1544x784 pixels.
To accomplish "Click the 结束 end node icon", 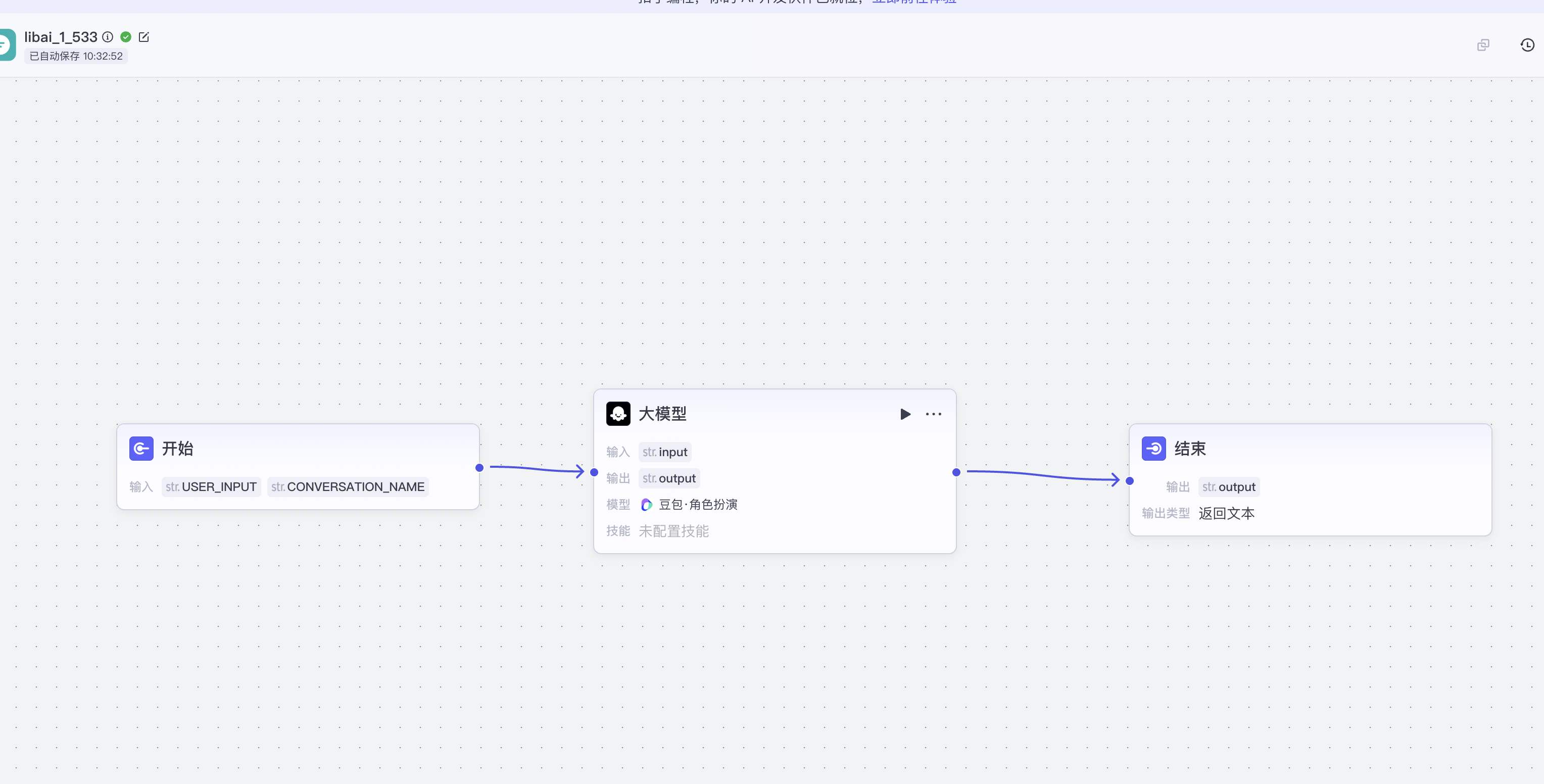I will (1153, 449).
